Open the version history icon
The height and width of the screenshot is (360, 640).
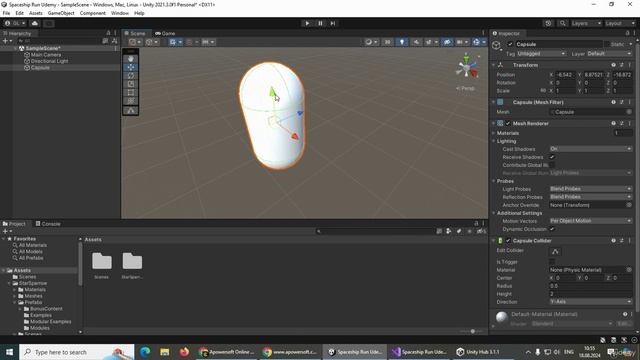tap(548, 23)
